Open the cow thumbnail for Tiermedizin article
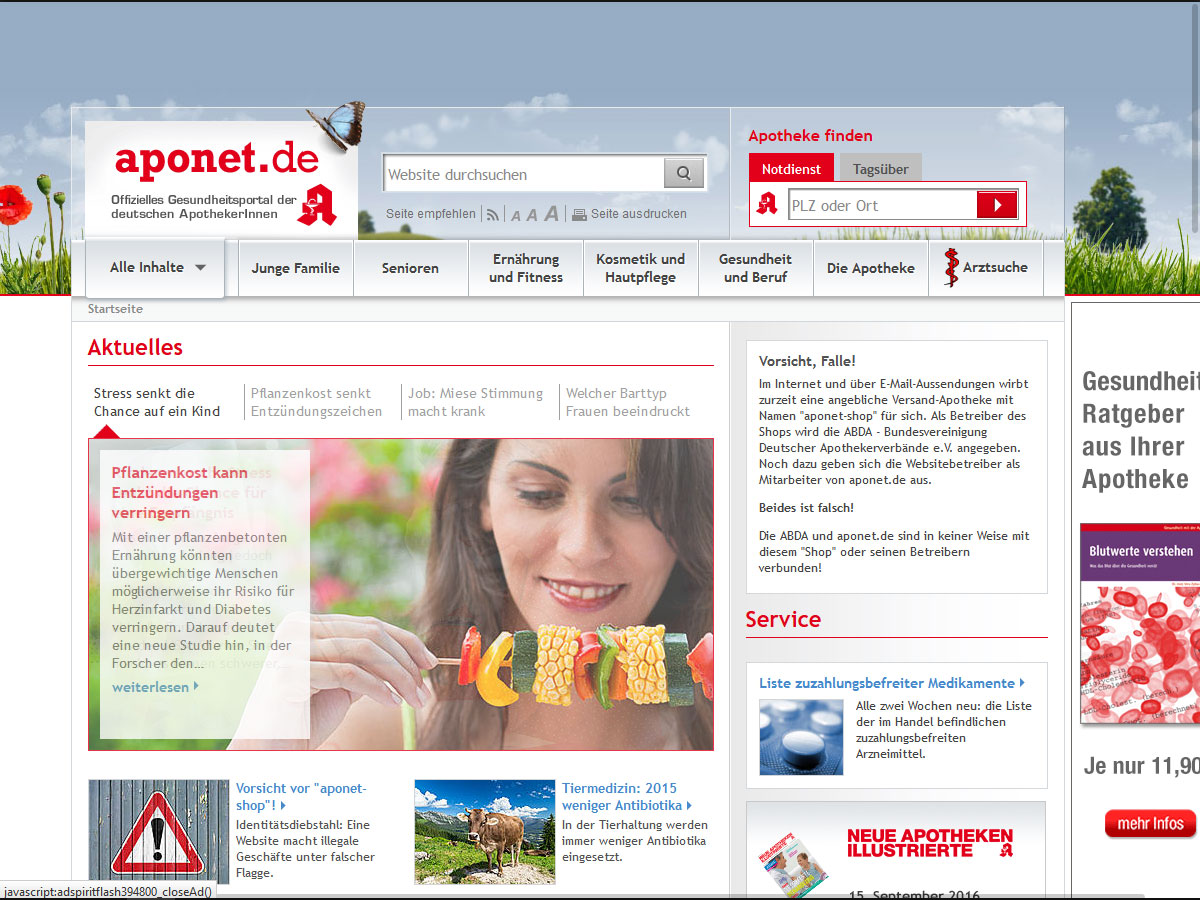This screenshot has height=900, width=1200. coord(484,832)
